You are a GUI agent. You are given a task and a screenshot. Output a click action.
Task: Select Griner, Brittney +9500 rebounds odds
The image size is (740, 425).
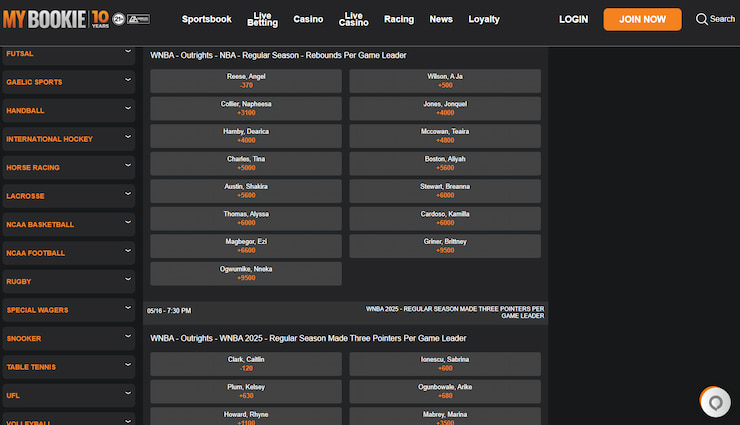(x=445, y=246)
